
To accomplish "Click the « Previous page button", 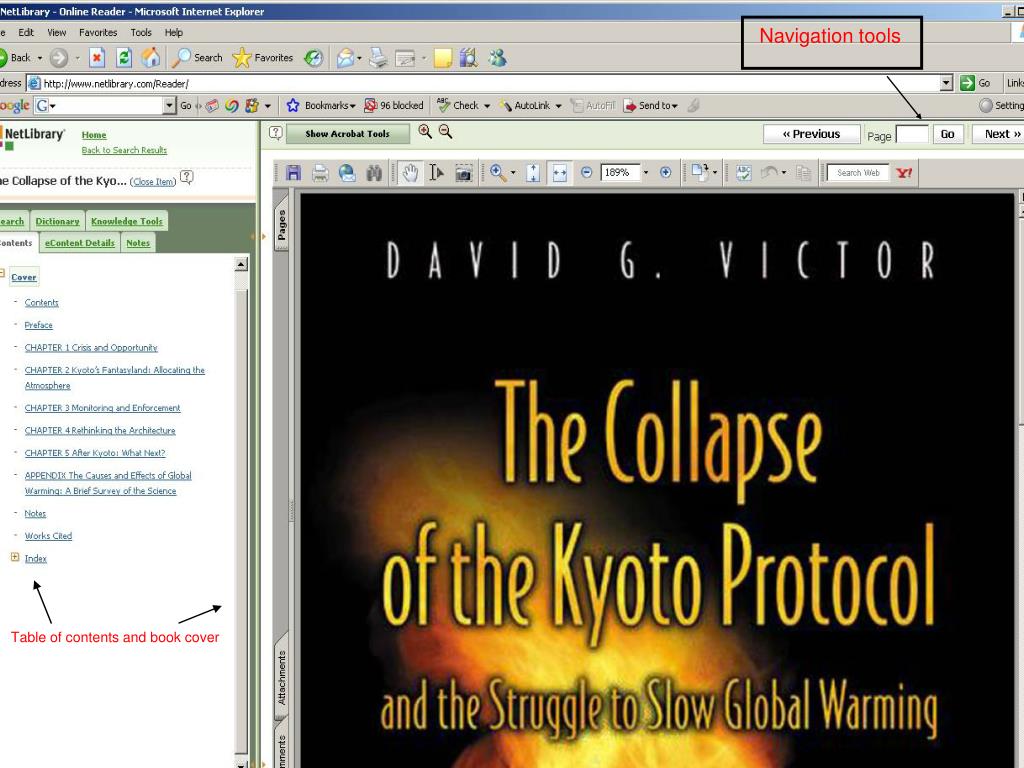I will pyautogui.click(x=811, y=134).
